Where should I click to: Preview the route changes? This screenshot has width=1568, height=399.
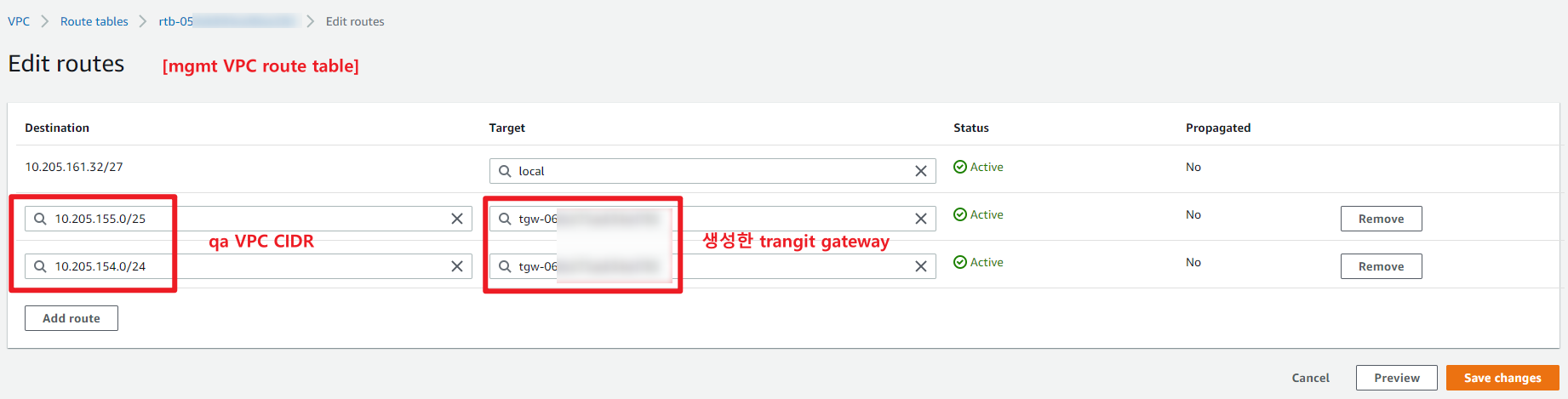click(1396, 378)
